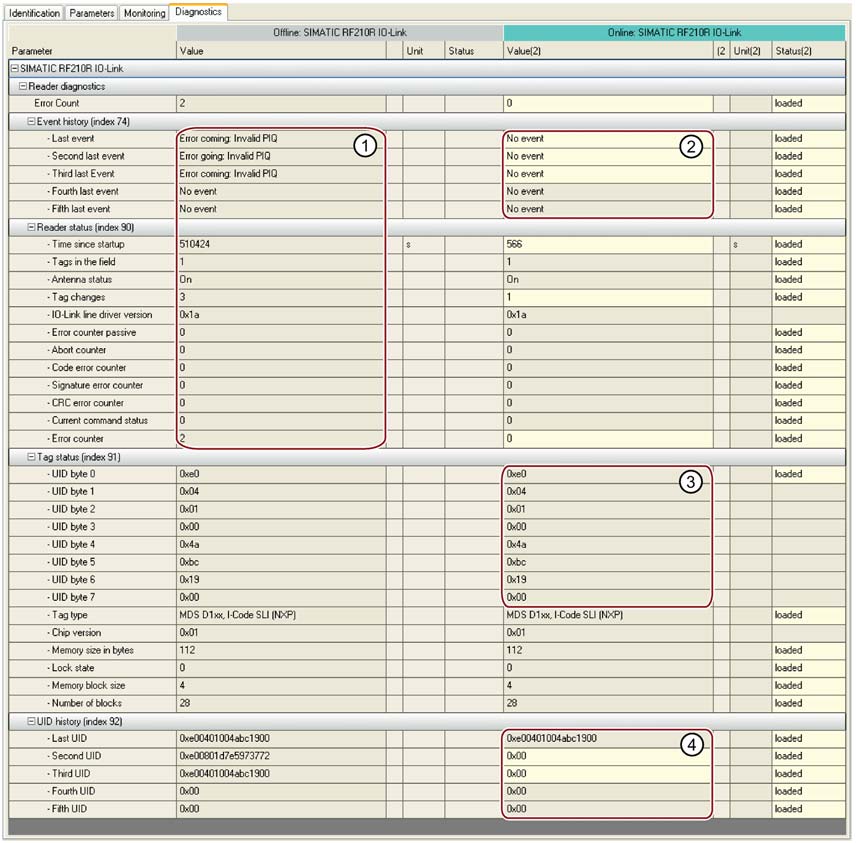Select the CRC error counter label

[x=87, y=403]
